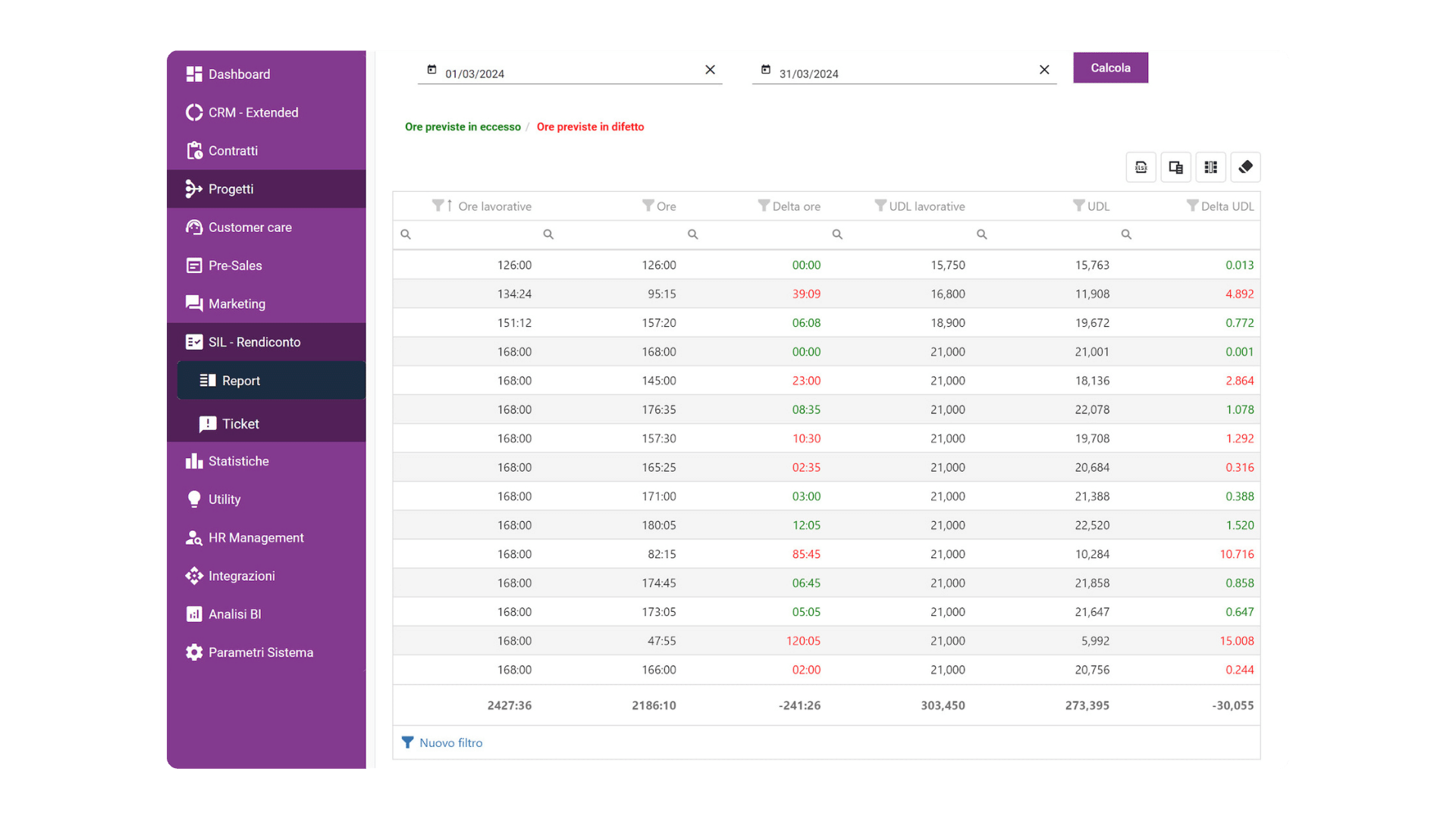Click the total 2427:36 in footer
Image resolution: width=1456 pixels, height=819 pixels.
[x=509, y=705]
